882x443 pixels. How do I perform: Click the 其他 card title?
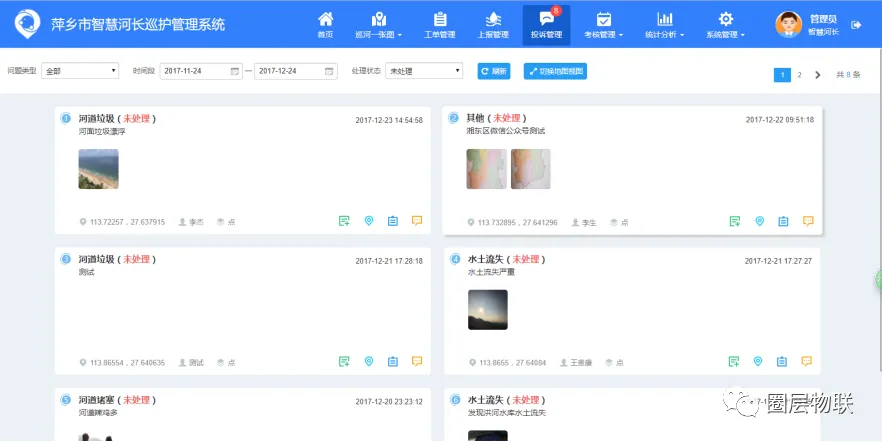click(475, 118)
